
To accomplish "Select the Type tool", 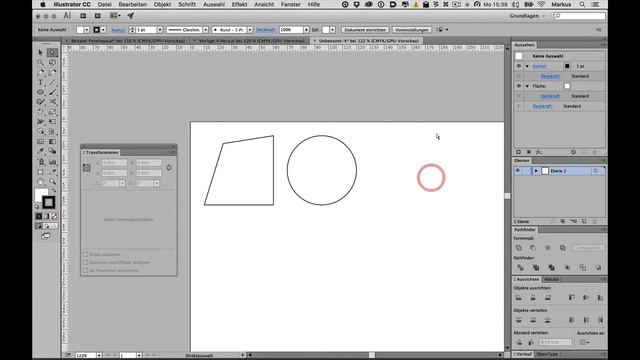I will pyautogui.click(x=40, y=82).
